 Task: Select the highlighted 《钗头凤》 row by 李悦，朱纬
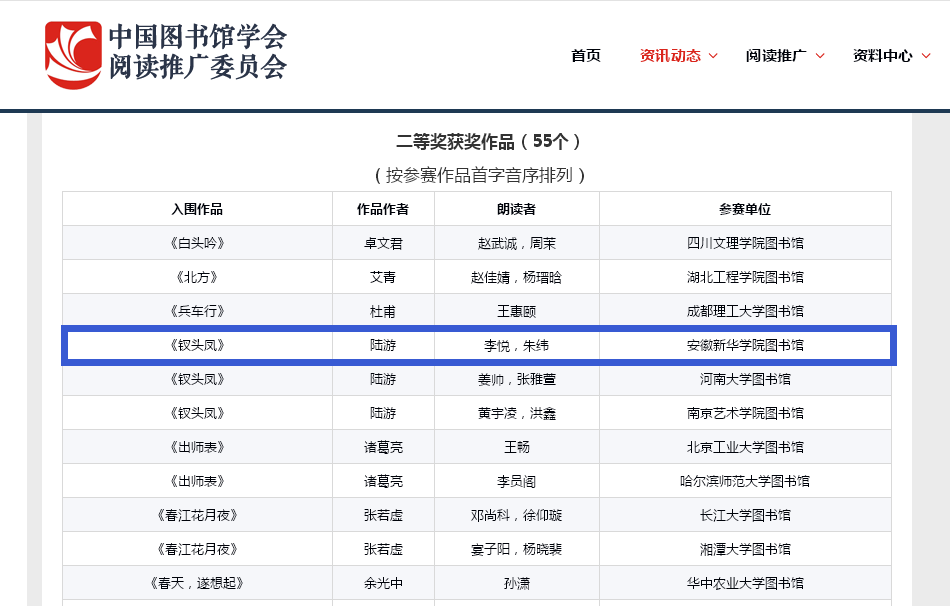478,345
